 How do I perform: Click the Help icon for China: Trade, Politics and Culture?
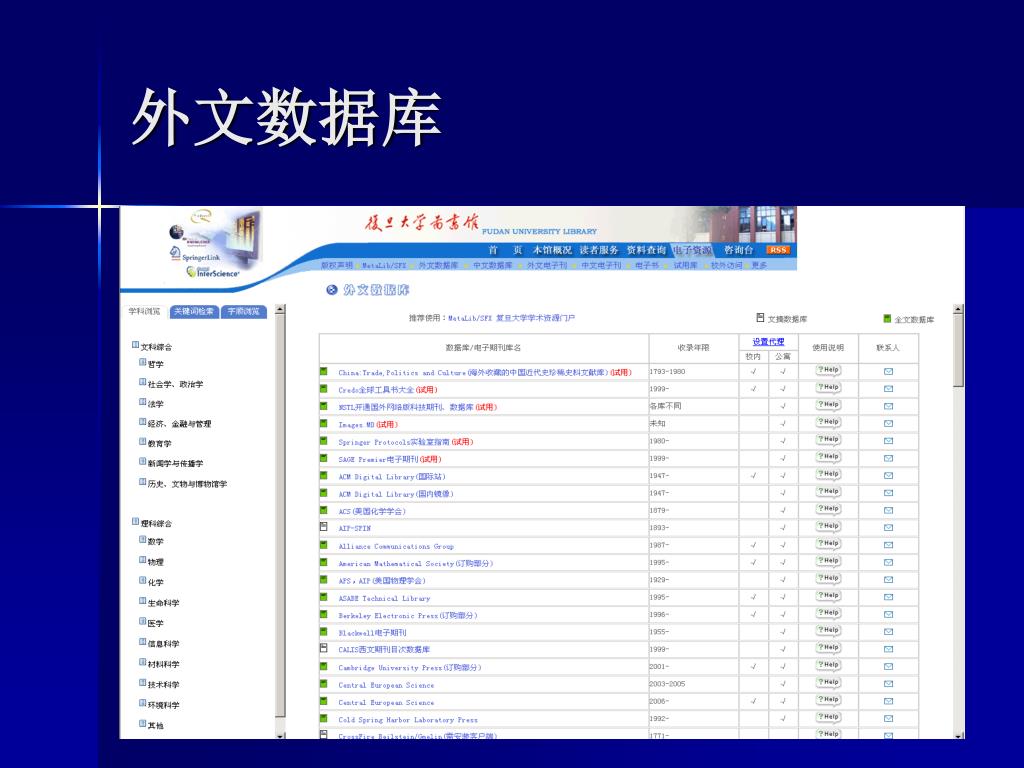(x=828, y=370)
